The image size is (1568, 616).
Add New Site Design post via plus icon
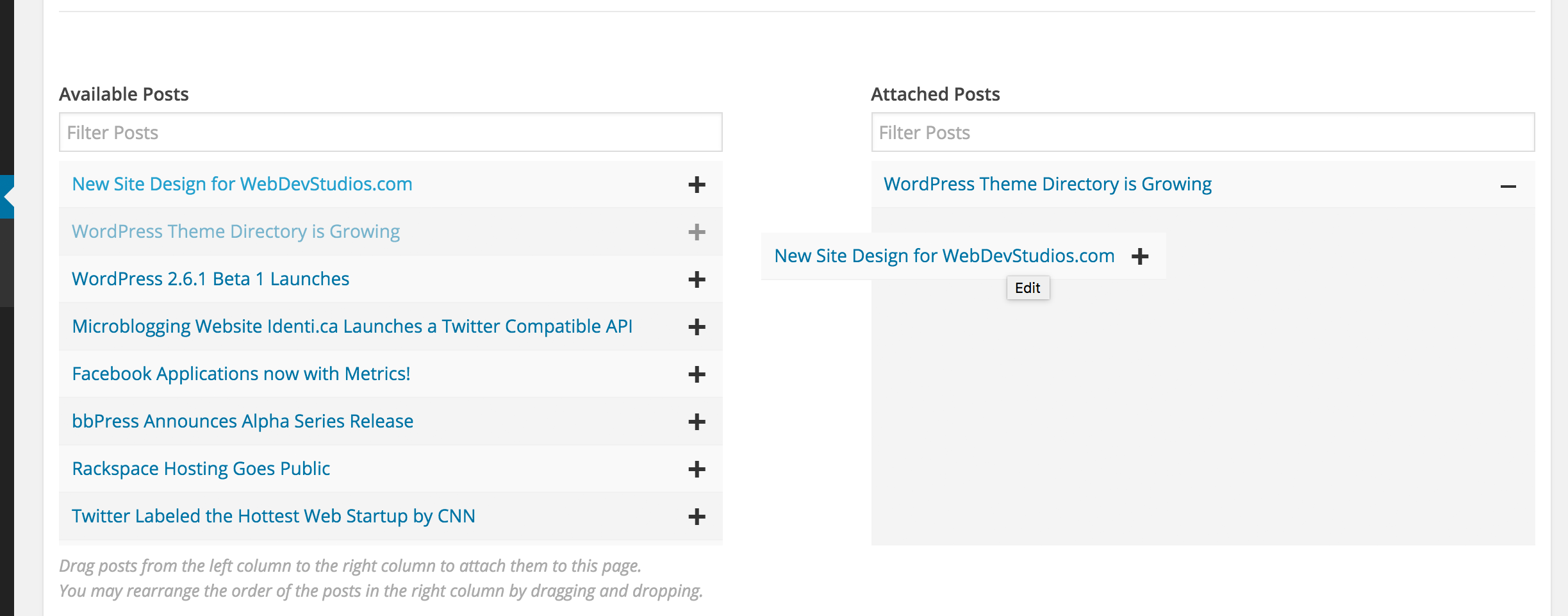(x=697, y=185)
